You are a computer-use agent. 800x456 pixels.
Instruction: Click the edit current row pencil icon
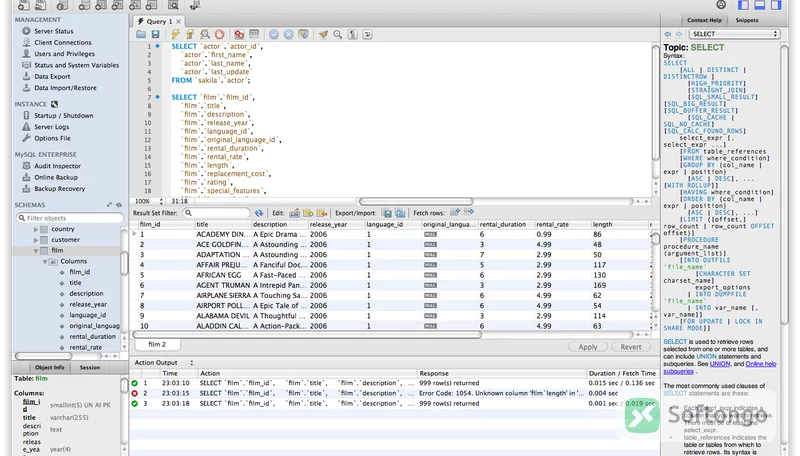coord(294,213)
